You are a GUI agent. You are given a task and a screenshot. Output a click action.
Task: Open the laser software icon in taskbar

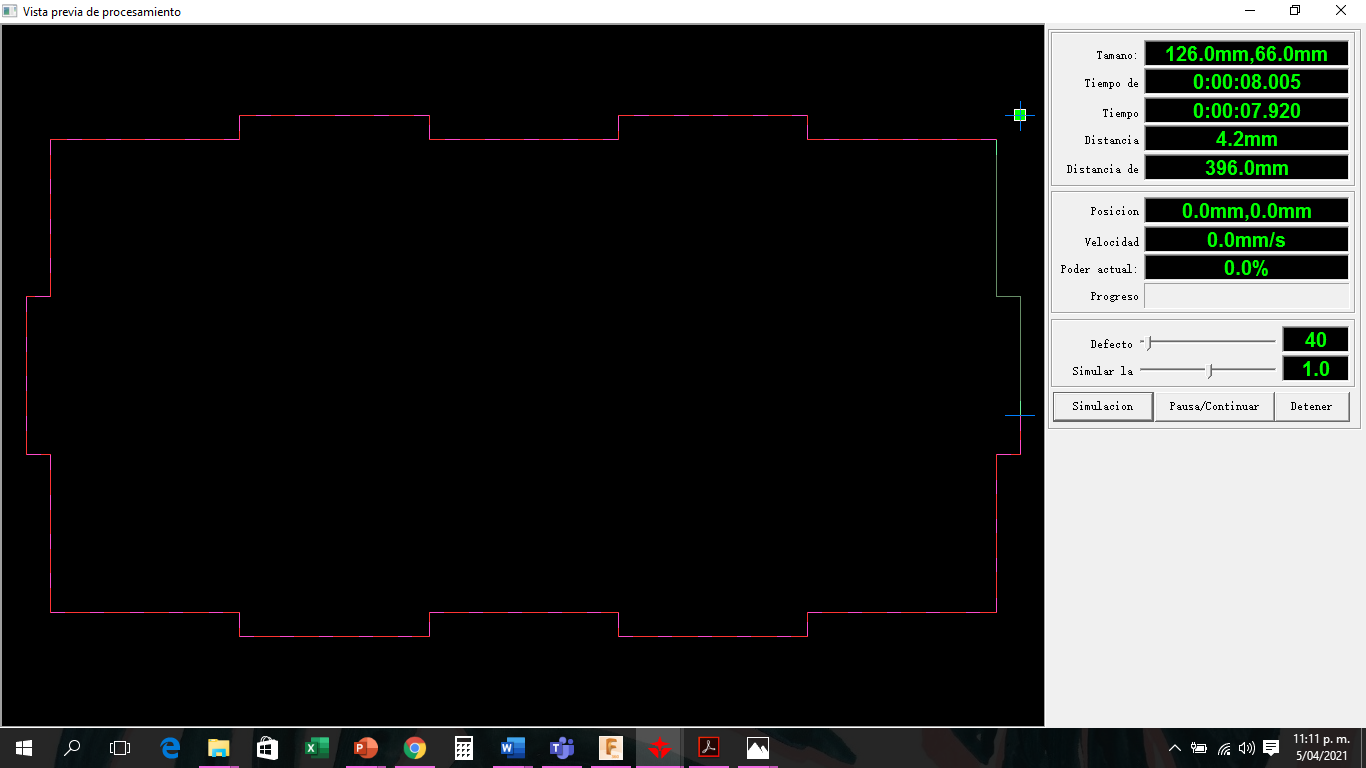[659, 748]
